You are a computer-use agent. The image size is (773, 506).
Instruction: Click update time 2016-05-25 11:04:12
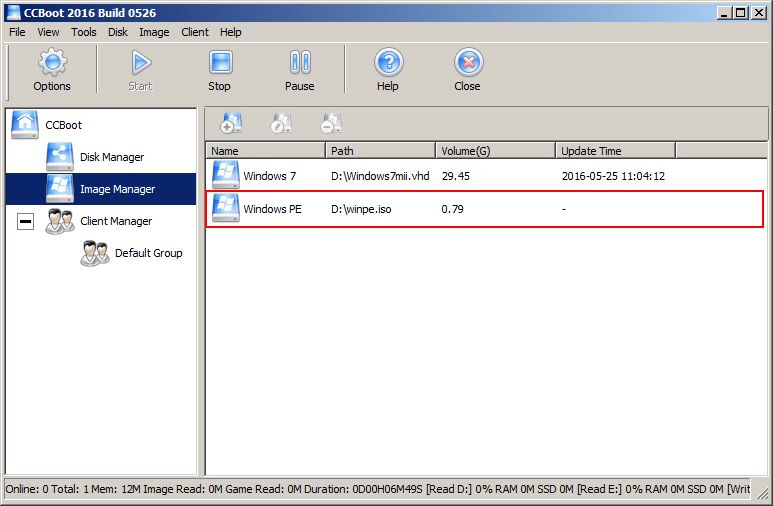[613, 176]
